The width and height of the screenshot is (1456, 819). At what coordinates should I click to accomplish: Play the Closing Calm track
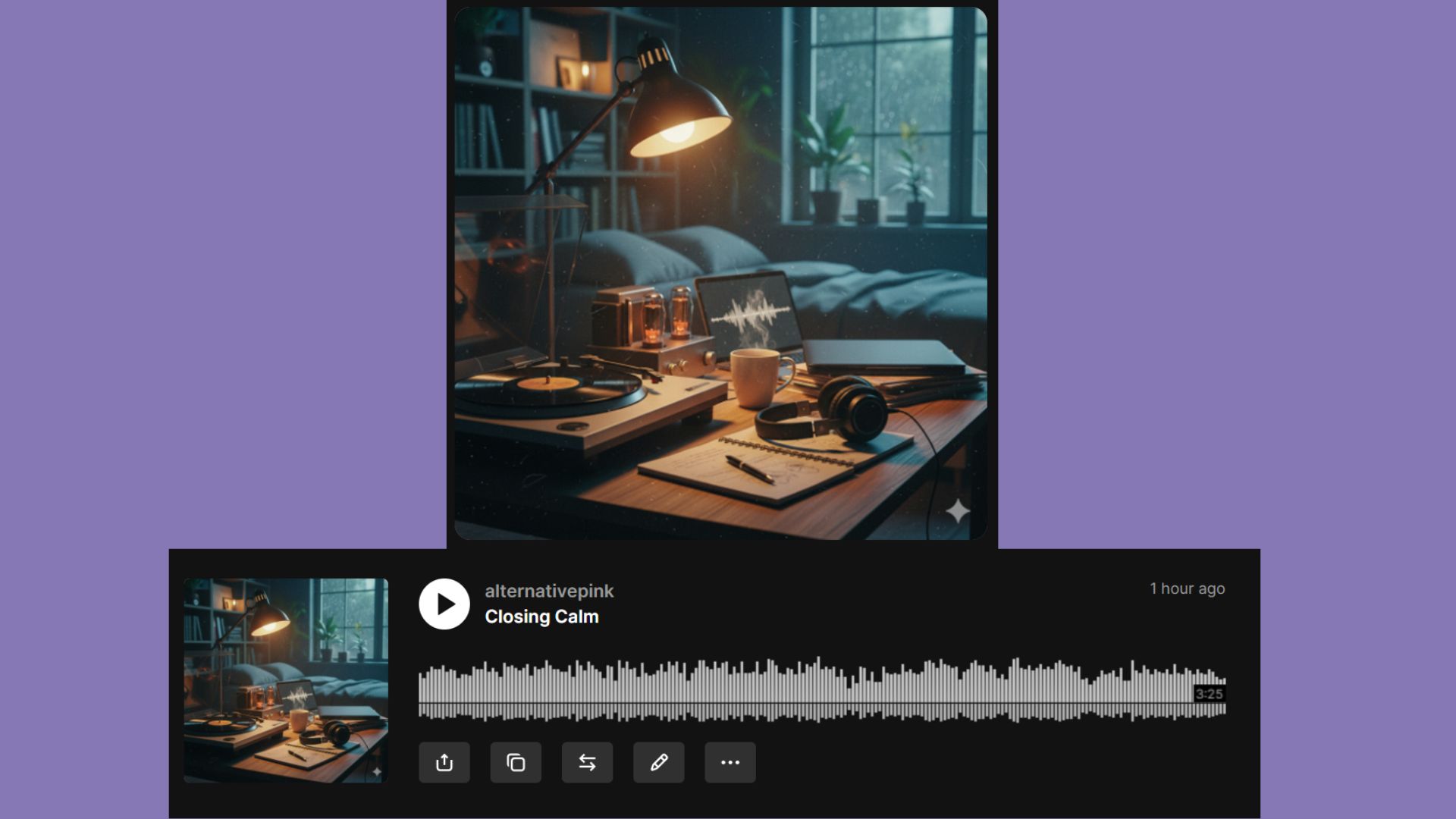point(444,604)
